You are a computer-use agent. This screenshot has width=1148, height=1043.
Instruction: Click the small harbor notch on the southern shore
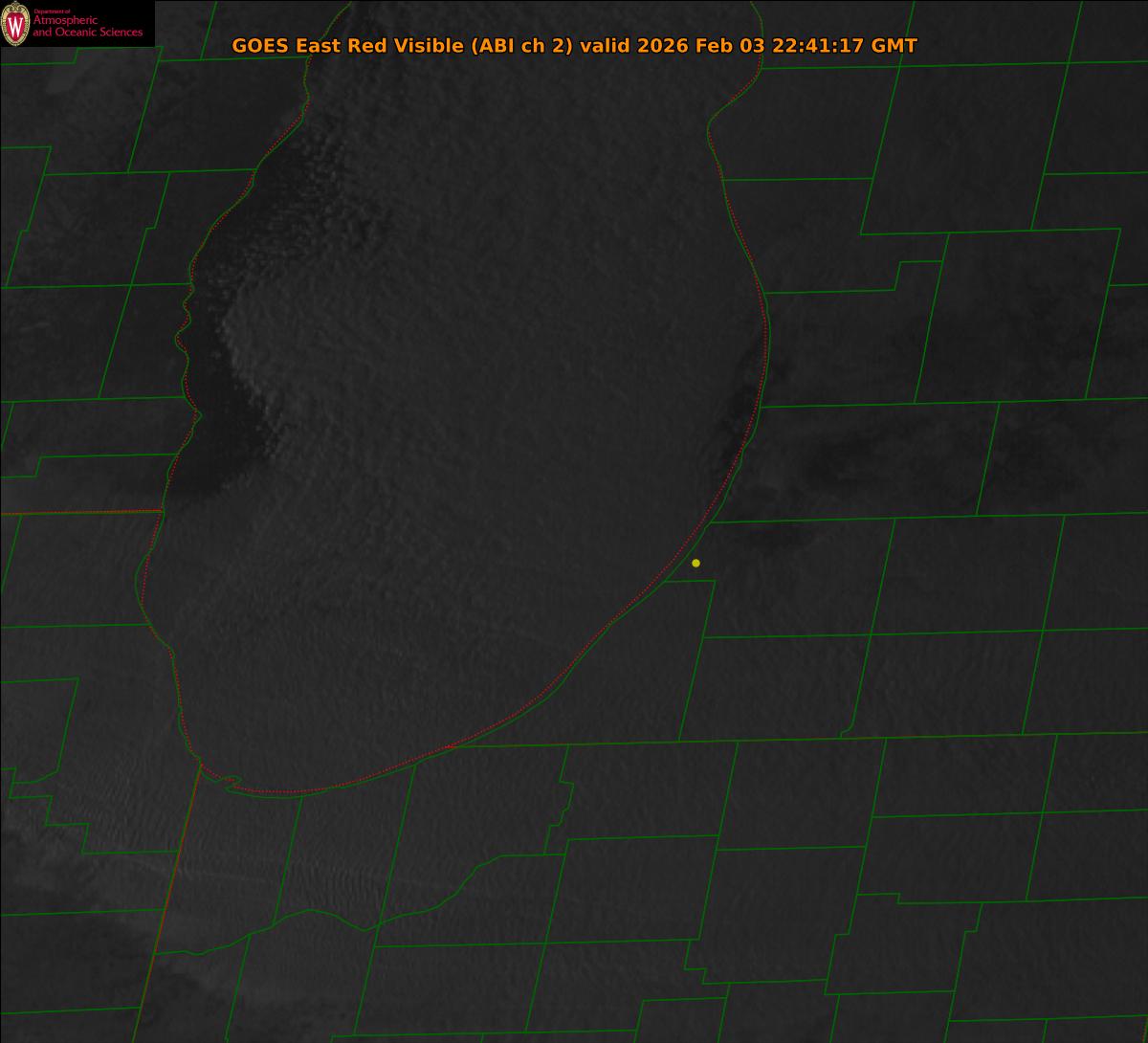(x=230, y=785)
